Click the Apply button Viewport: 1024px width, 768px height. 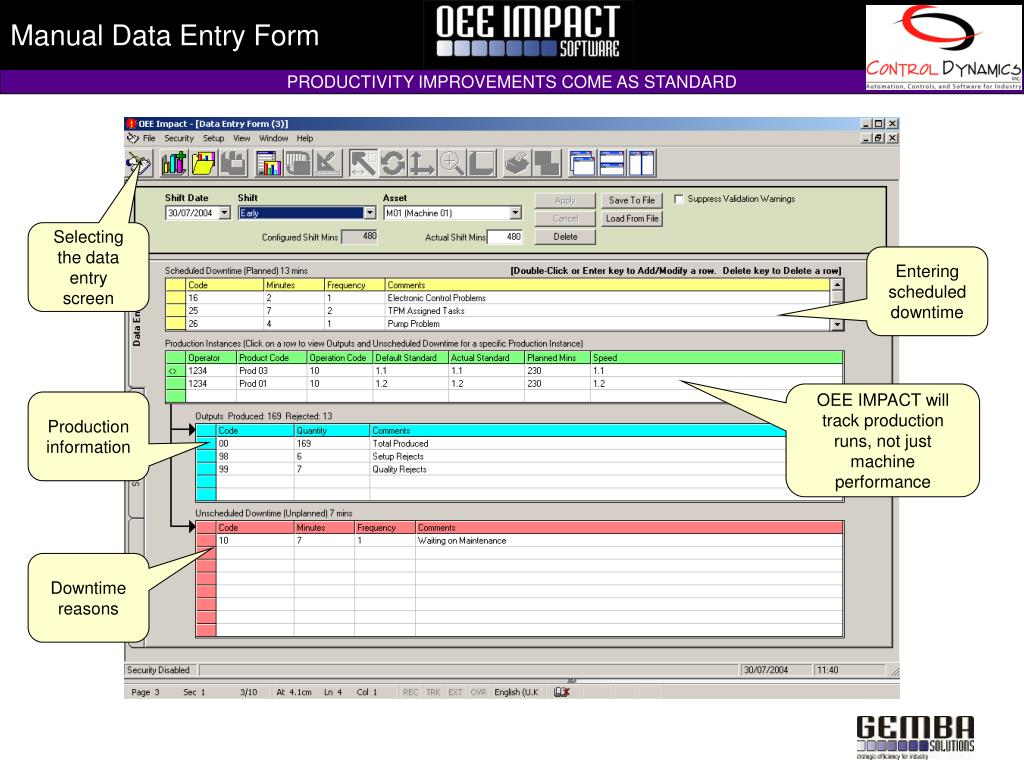(565, 200)
